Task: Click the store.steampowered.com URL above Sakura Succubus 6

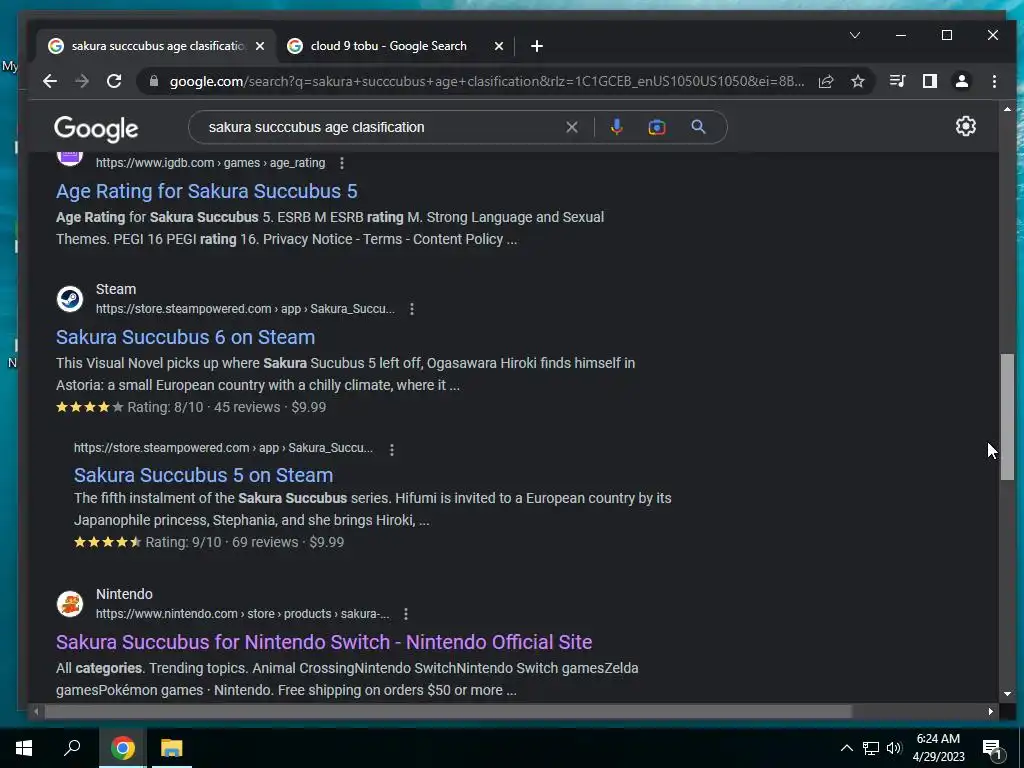Action: (x=245, y=309)
